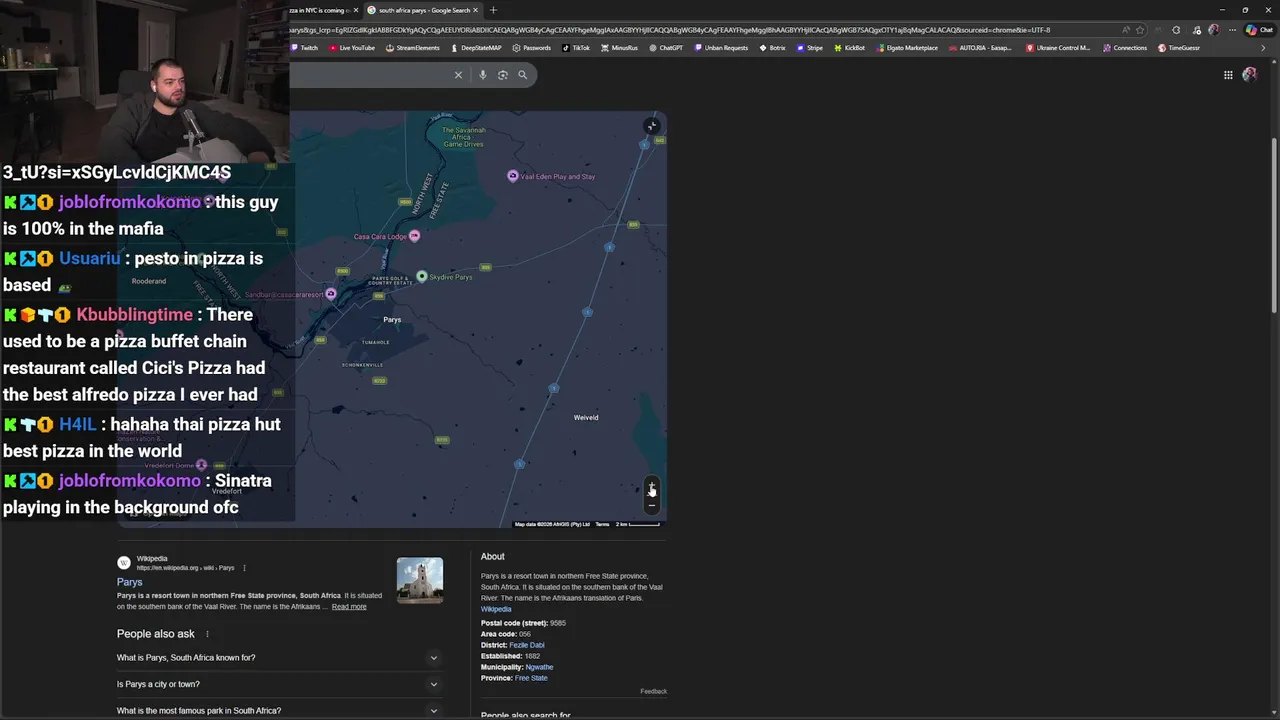Open the Live YouTube bookmark
Viewport: 1280px width, 720px height.
[x=351, y=48]
